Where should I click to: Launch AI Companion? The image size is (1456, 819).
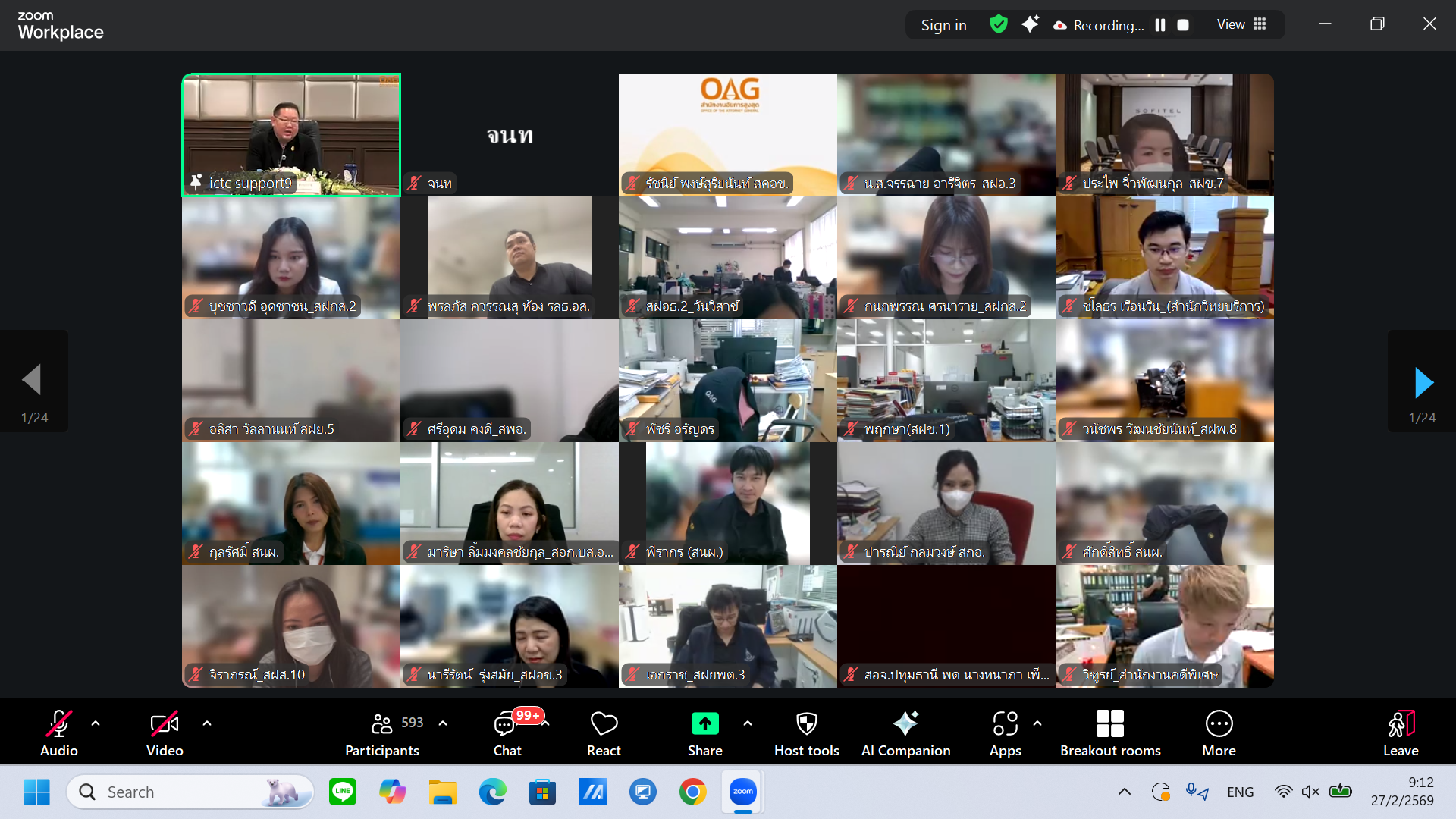tap(905, 734)
